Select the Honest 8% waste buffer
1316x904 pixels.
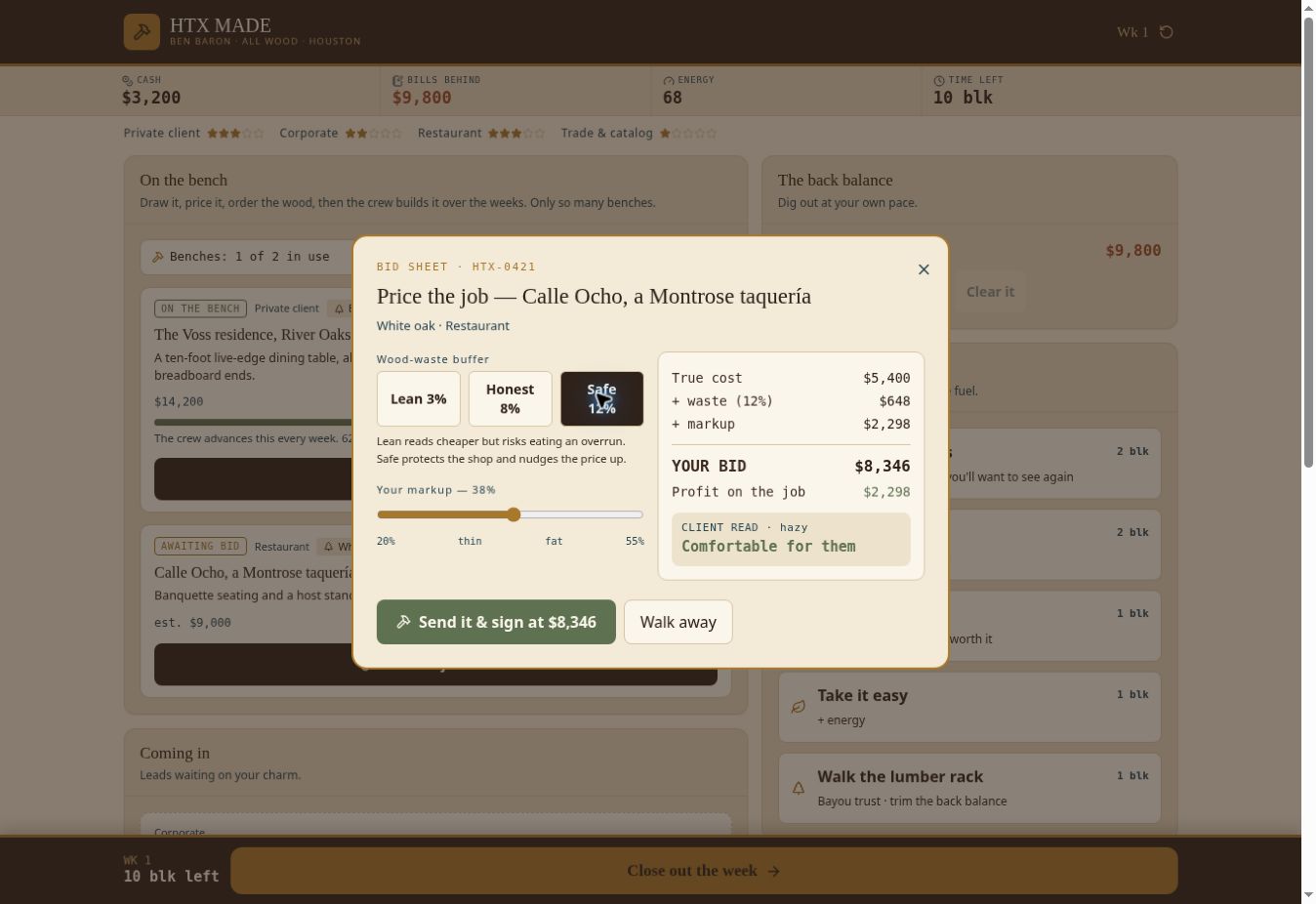click(511, 398)
